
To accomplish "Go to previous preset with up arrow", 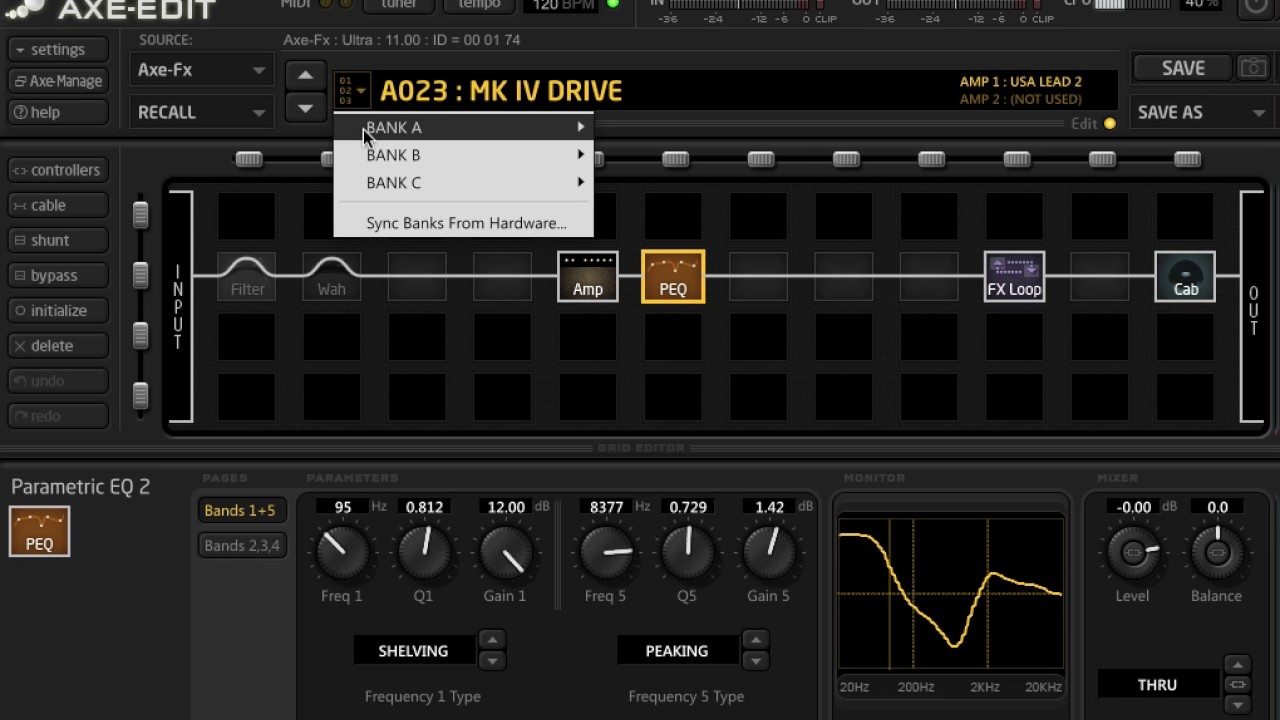I will pos(305,75).
